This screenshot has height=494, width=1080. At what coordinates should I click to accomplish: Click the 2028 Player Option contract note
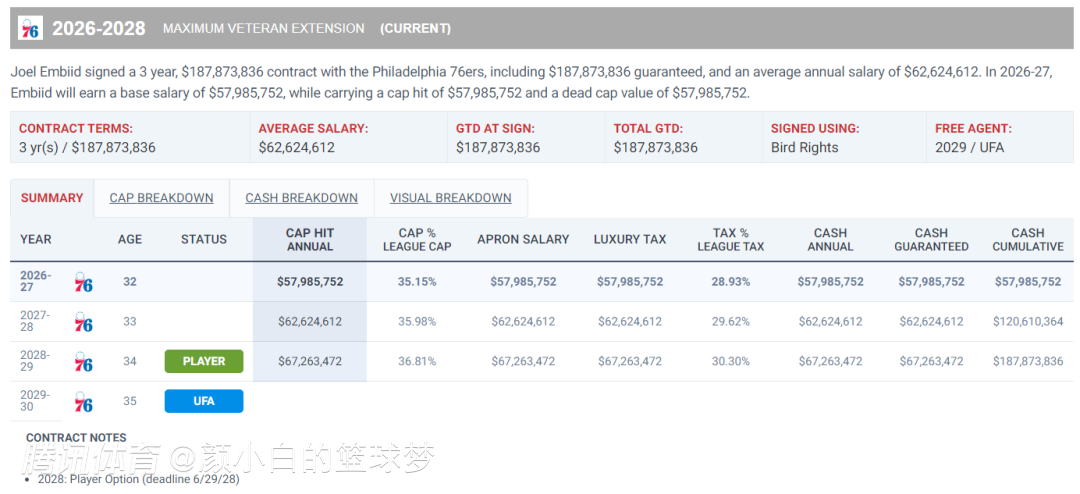click(138, 480)
